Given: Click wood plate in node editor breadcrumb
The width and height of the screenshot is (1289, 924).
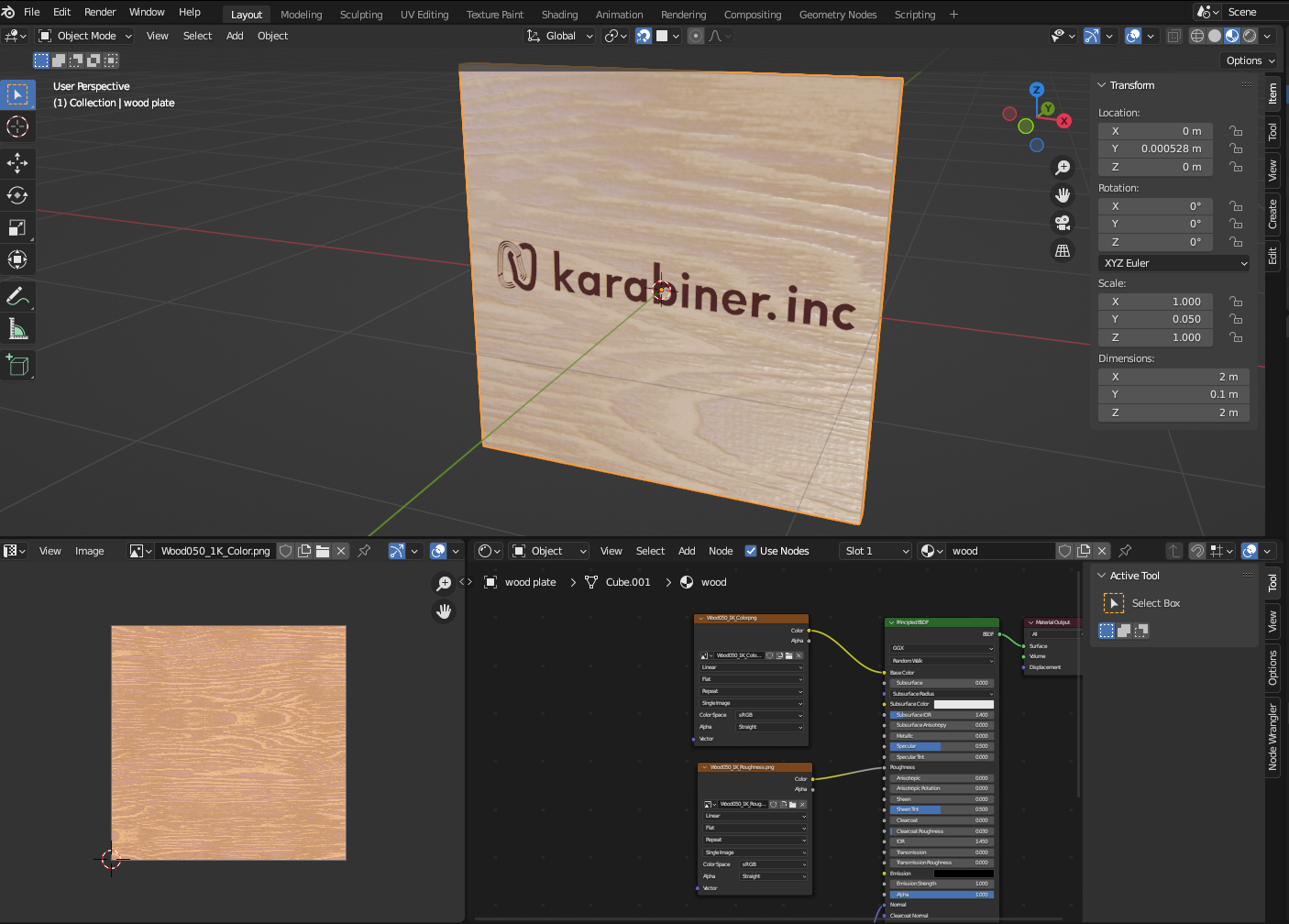Looking at the screenshot, I should click(530, 582).
